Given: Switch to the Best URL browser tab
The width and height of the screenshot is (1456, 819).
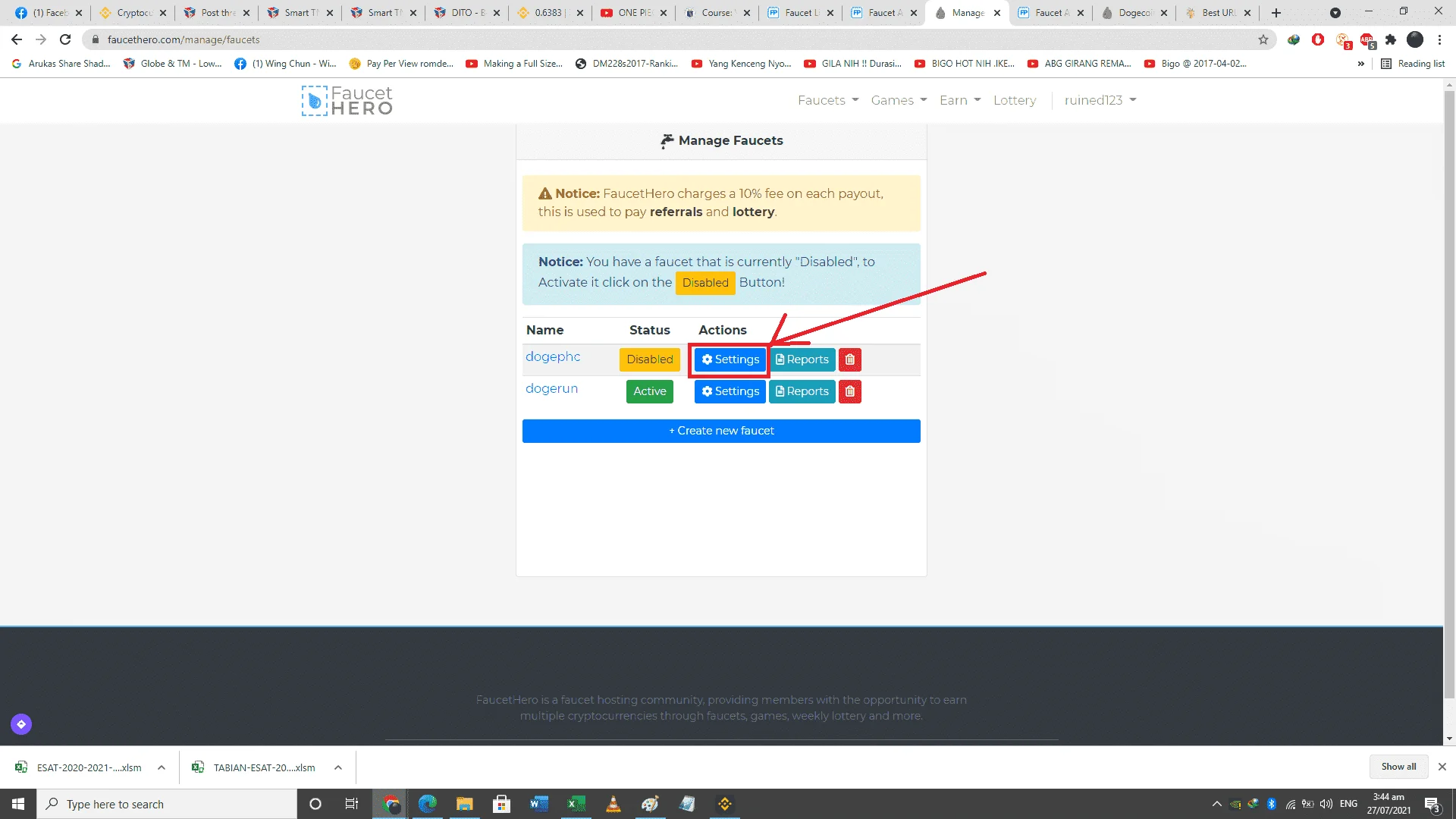Looking at the screenshot, I should click(x=1218, y=13).
